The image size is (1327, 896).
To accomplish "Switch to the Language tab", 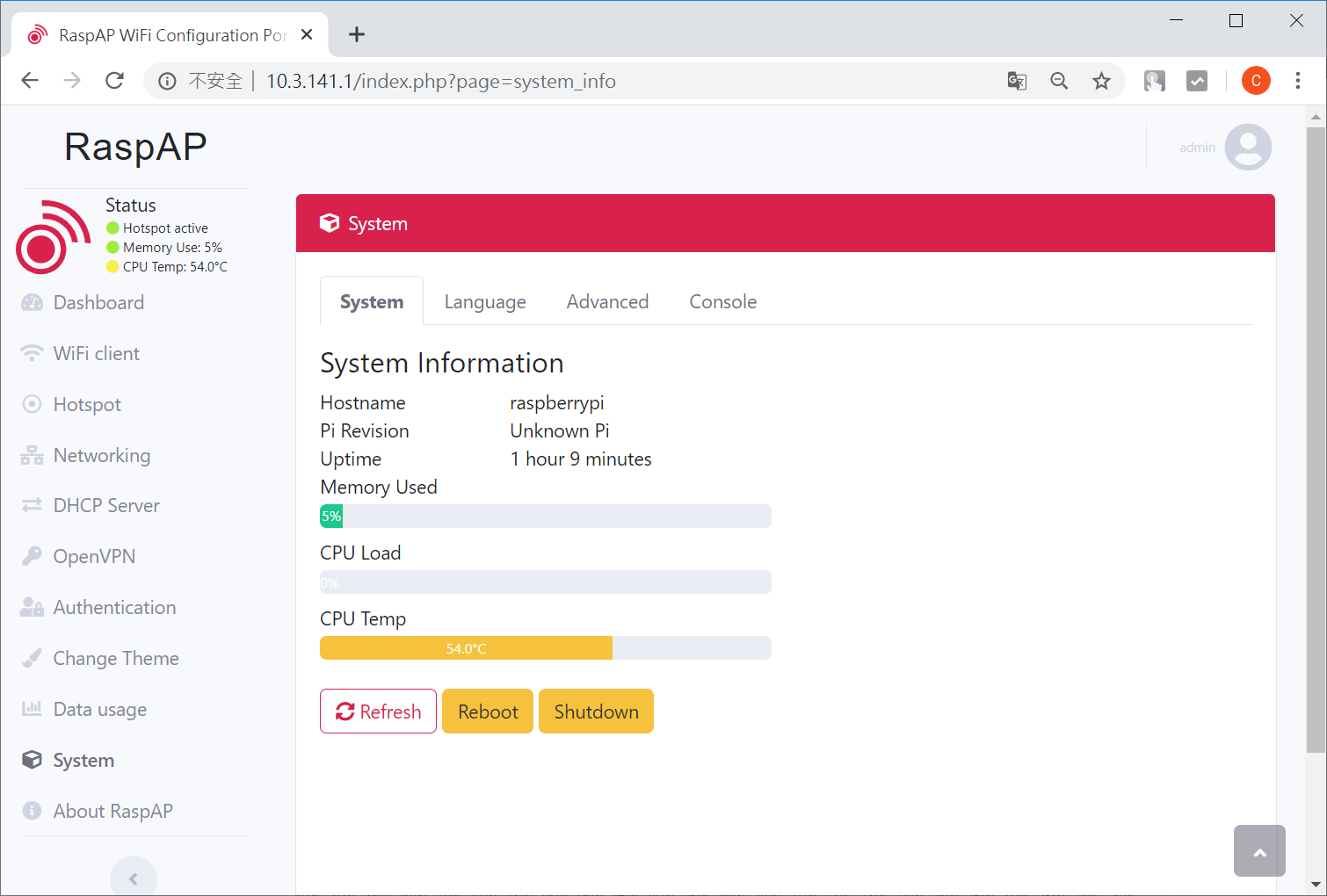I will pos(485,301).
